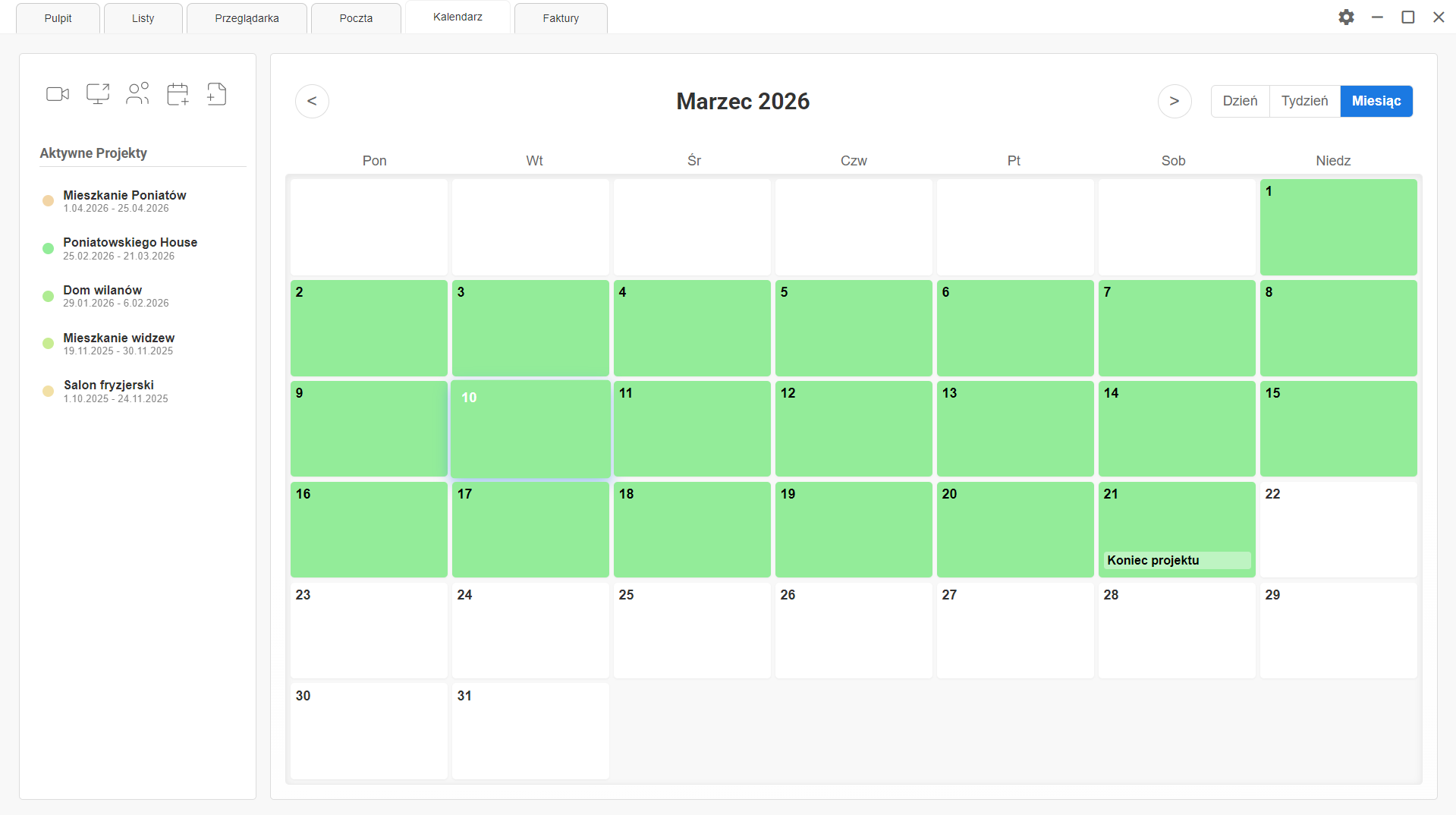The image size is (1456, 815).
Task: Open the Koniec projektu event
Action: pyautogui.click(x=1176, y=560)
